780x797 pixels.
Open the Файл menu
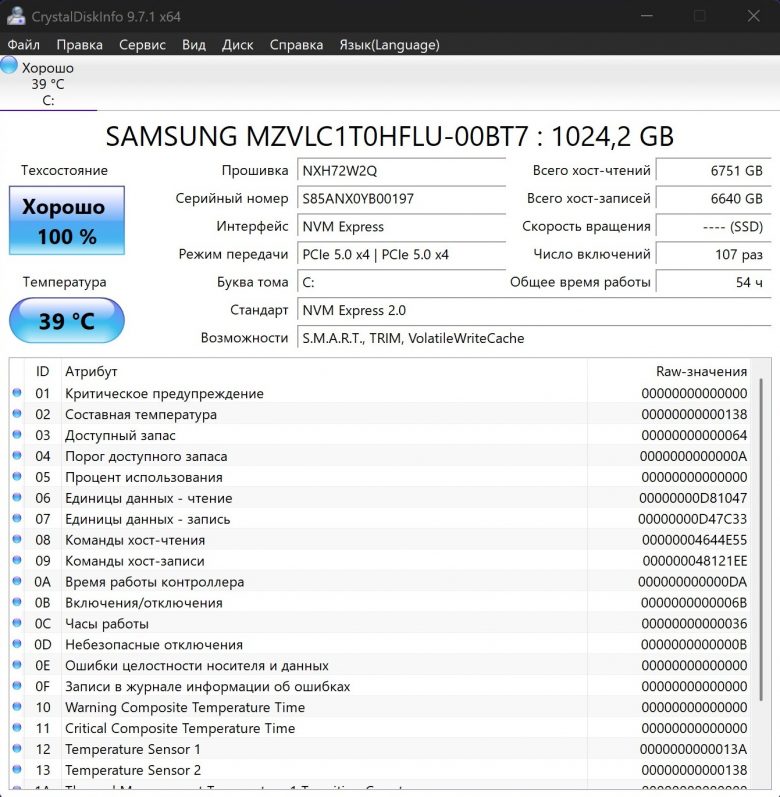pyautogui.click(x=23, y=45)
